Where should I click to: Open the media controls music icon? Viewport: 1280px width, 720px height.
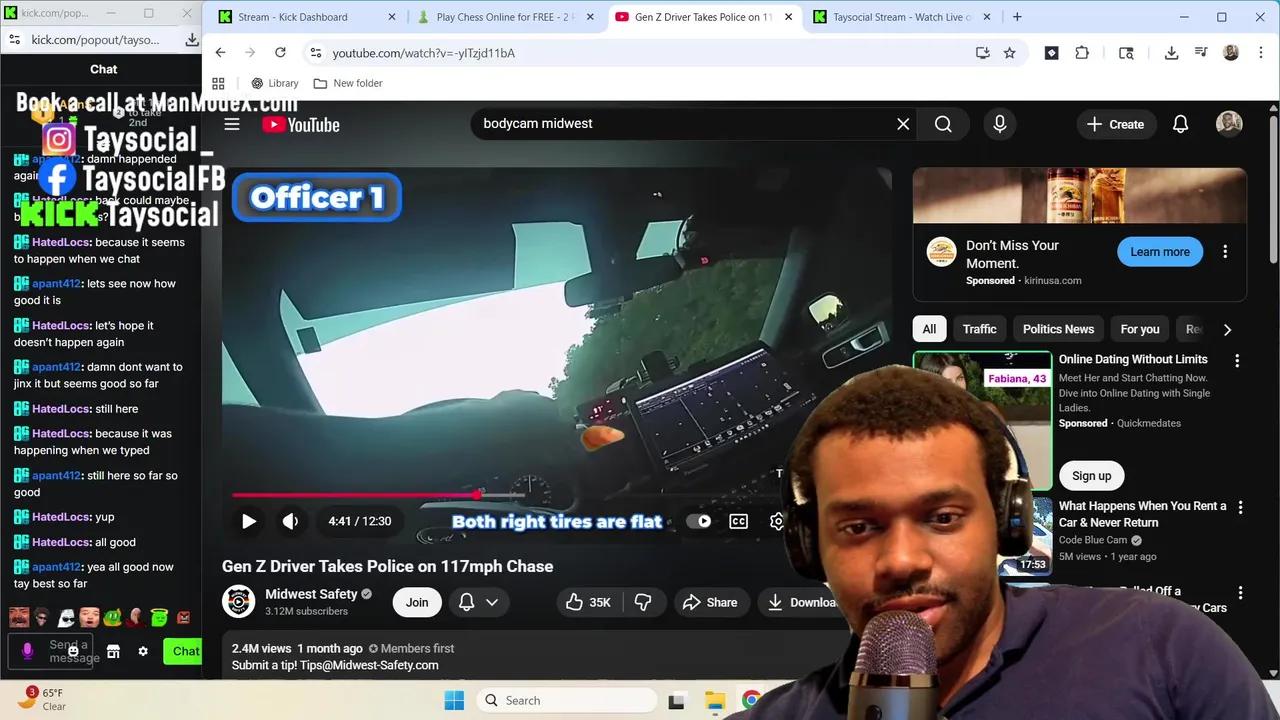tap(1201, 53)
